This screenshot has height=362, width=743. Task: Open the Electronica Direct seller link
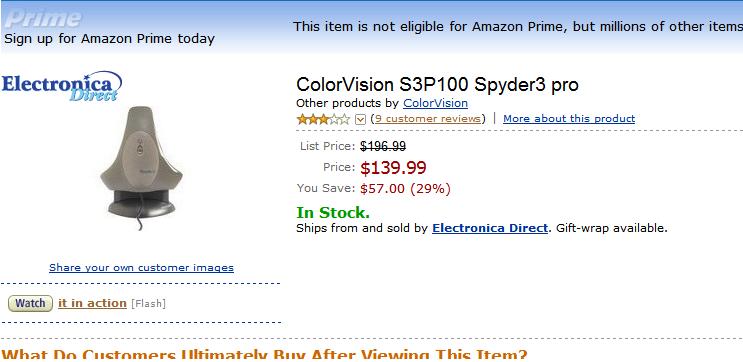[490, 228]
